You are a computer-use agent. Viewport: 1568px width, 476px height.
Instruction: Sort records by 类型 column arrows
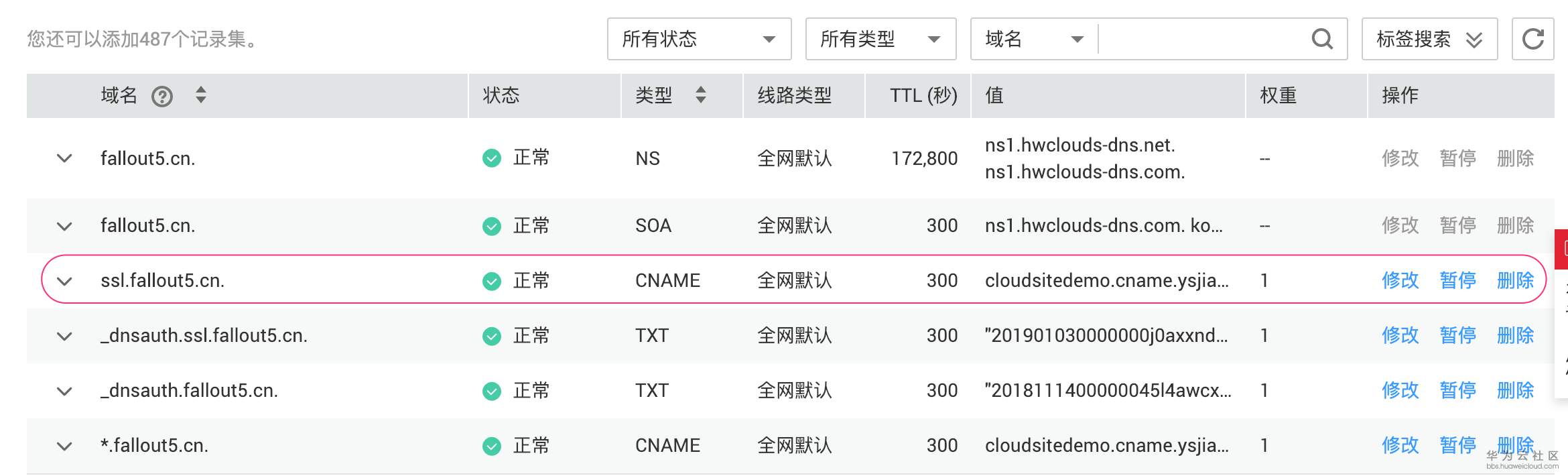[x=701, y=95]
